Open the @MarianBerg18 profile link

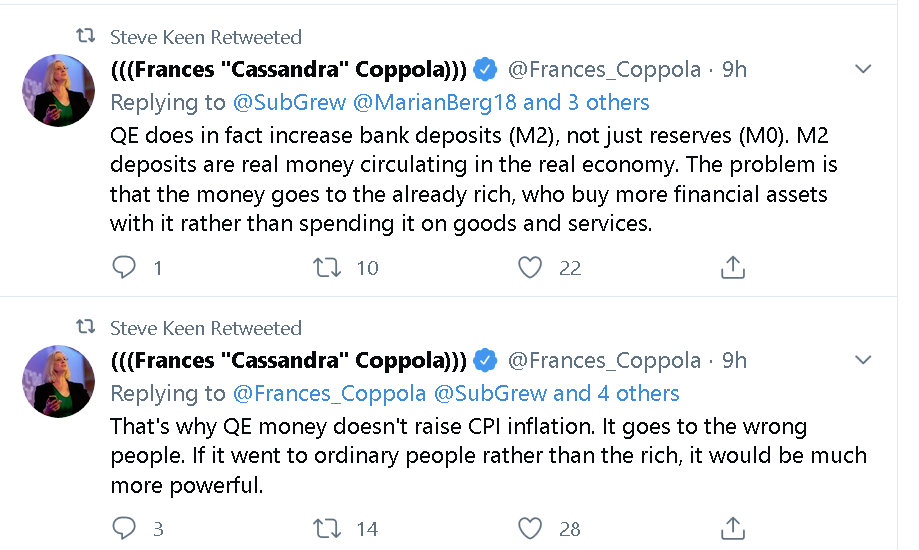[x=435, y=103]
